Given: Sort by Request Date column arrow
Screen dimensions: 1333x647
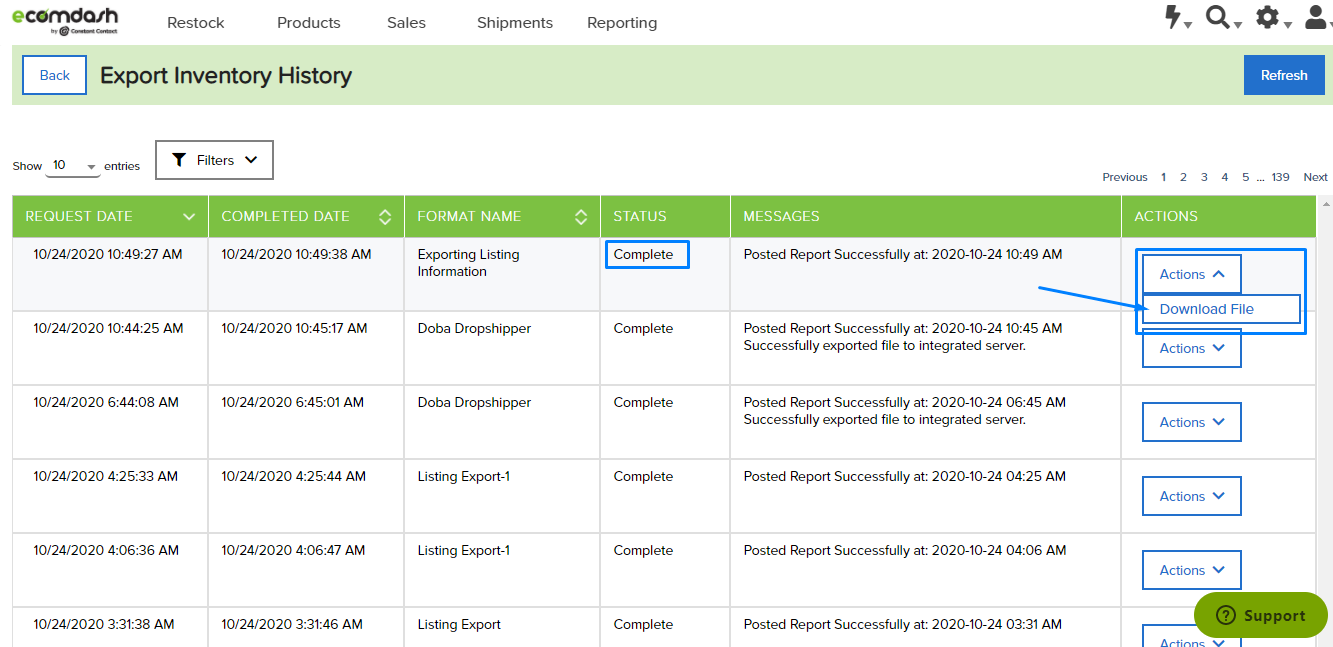Looking at the screenshot, I should pyautogui.click(x=189, y=217).
